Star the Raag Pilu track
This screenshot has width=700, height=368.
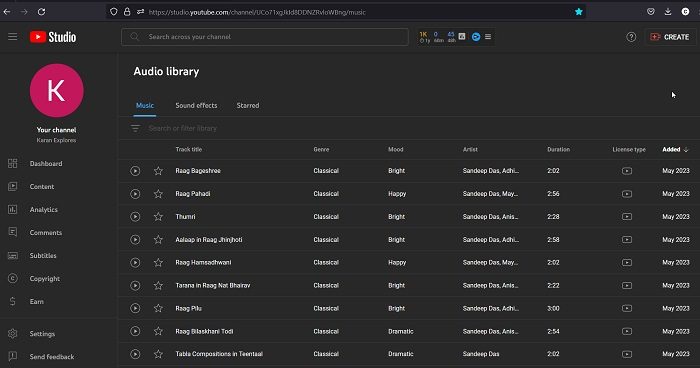(x=158, y=308)
